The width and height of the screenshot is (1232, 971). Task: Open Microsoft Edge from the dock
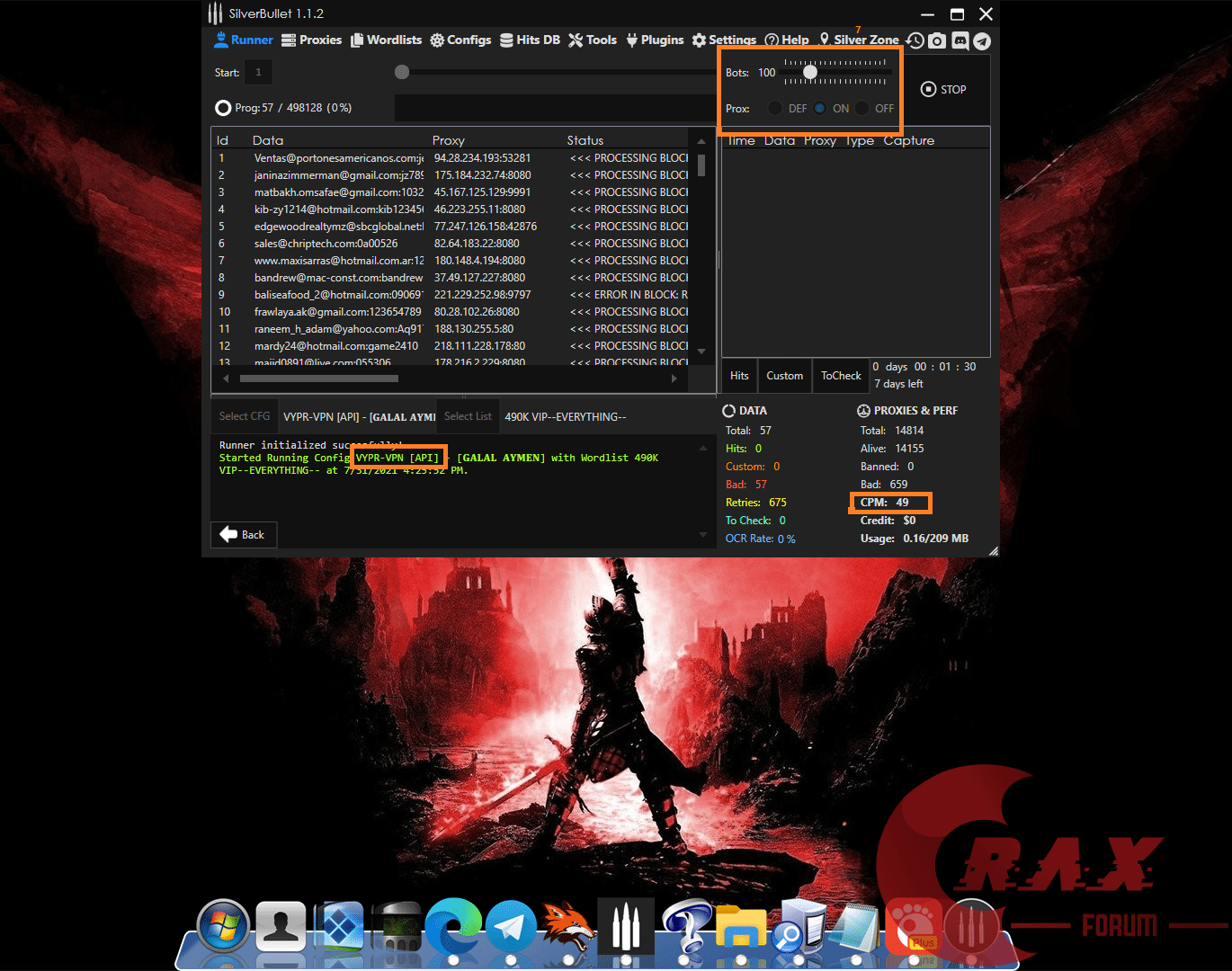[453, 927]
